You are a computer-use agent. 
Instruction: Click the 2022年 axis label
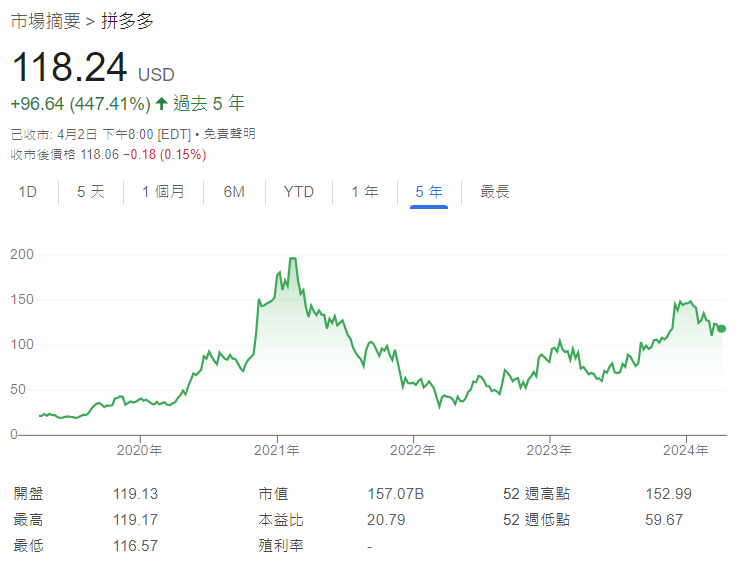coord(413,450)
